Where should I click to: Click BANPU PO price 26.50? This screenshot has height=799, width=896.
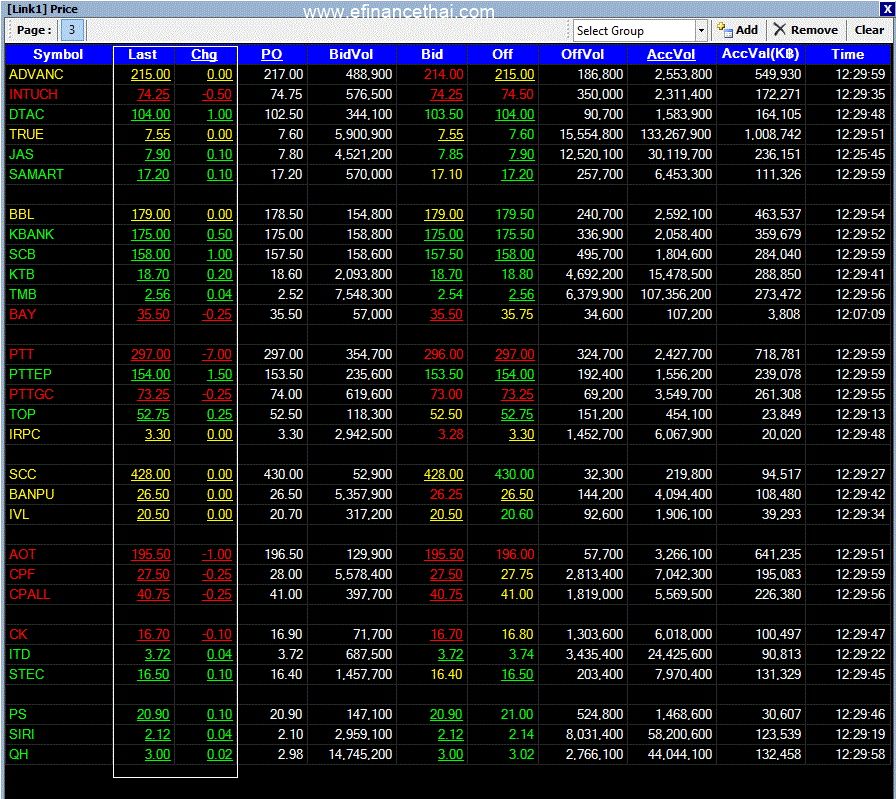[x=286, y=494]
